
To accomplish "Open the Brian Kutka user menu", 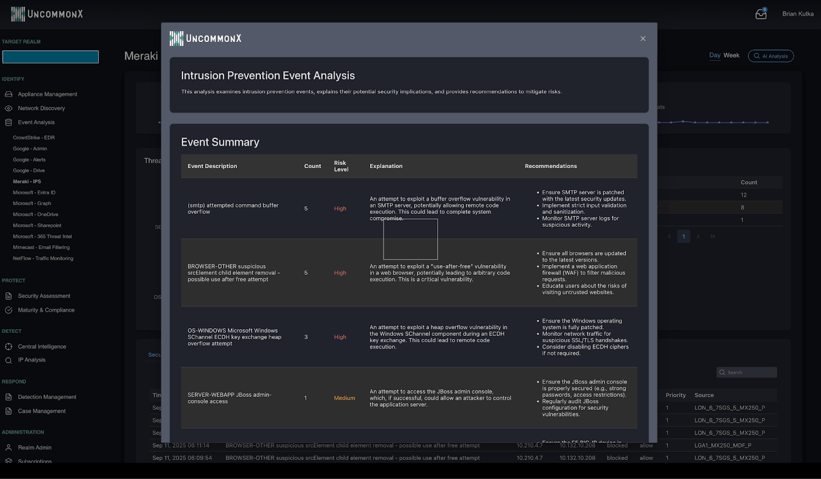I will pos(797,14).
